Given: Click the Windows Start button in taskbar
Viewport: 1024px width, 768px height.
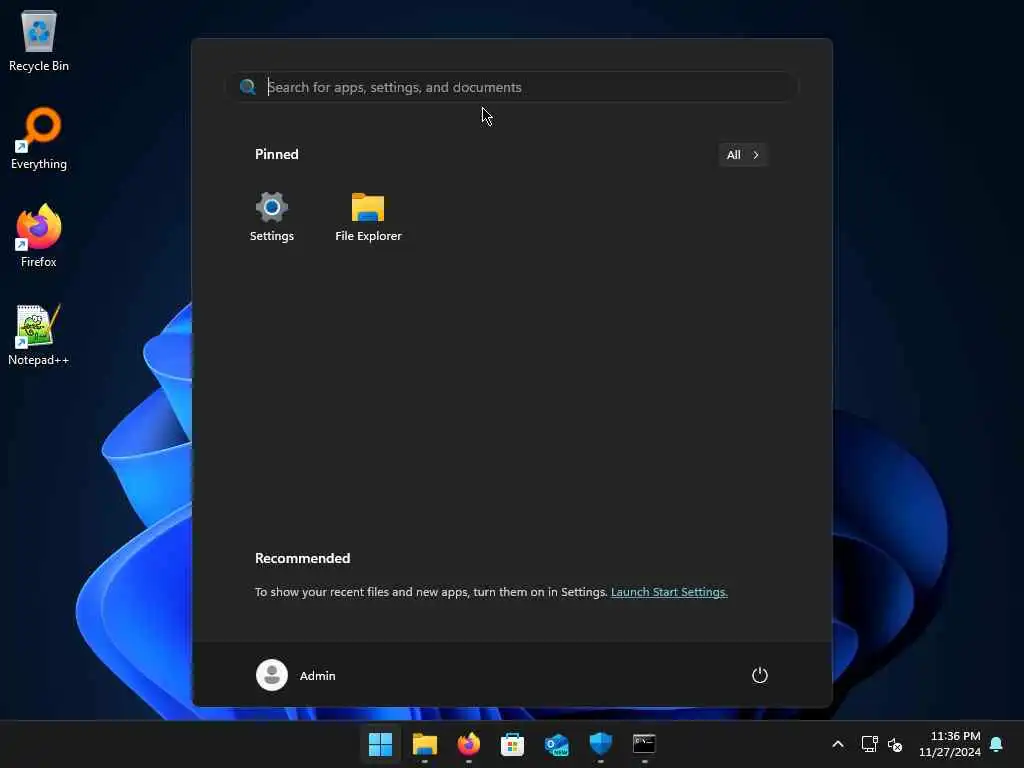Looking at the screenshot, I should [x=380, y=744].
